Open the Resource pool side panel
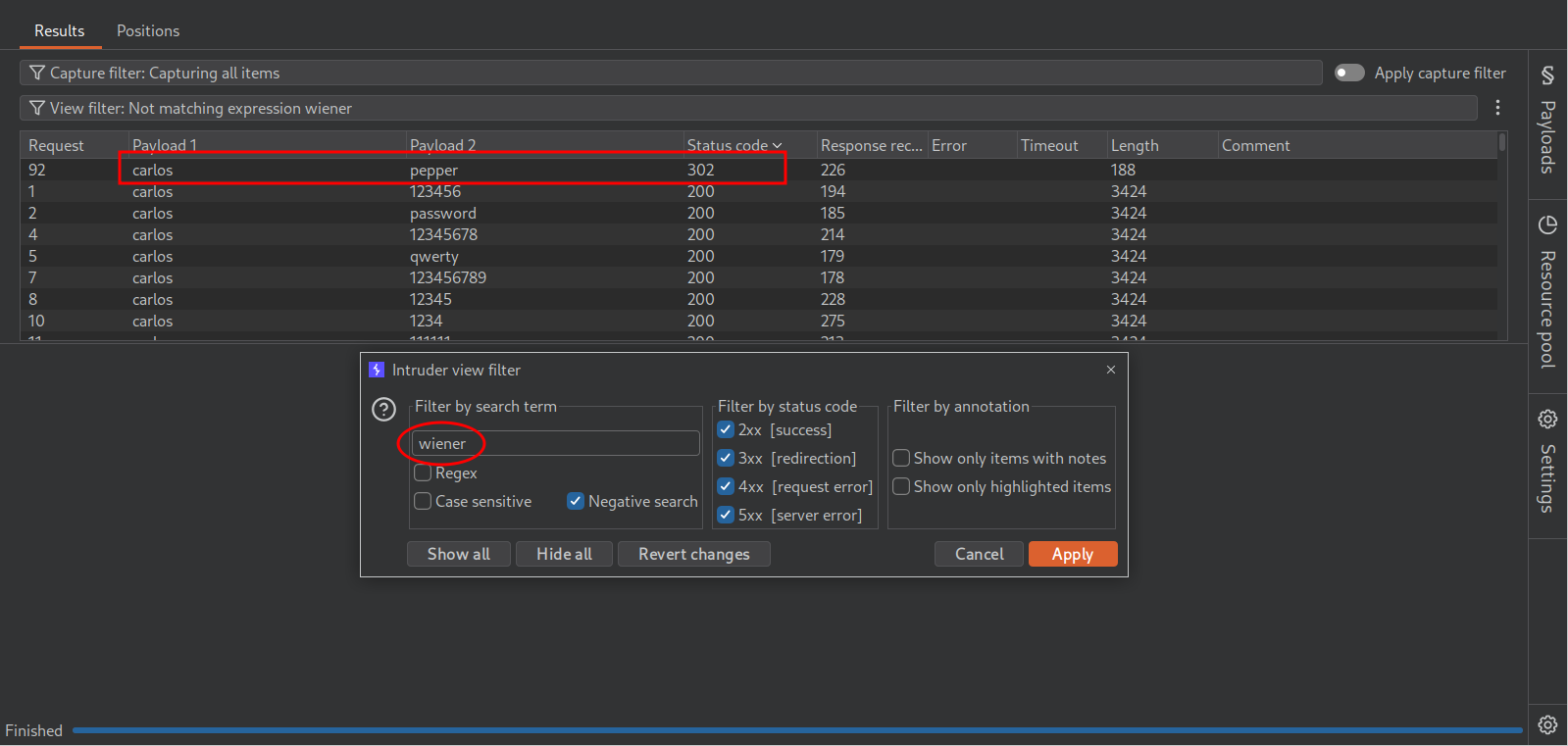 click(x=1547, y=292)
